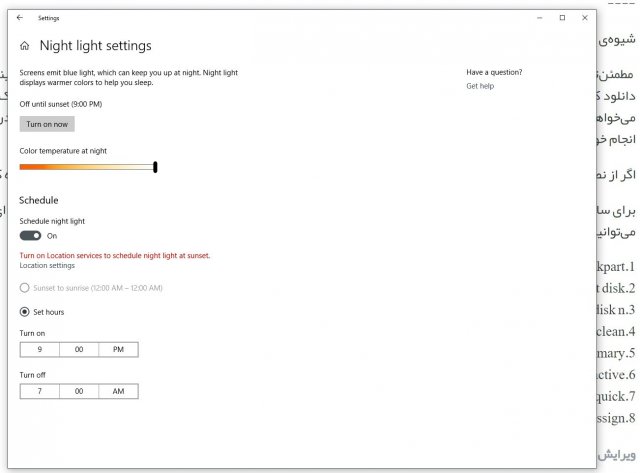Image resolution: width=640 pixels, height=473 pixels.
Task: Open the Turn off AM/PM picker
Action: click(x=118, y=392)
